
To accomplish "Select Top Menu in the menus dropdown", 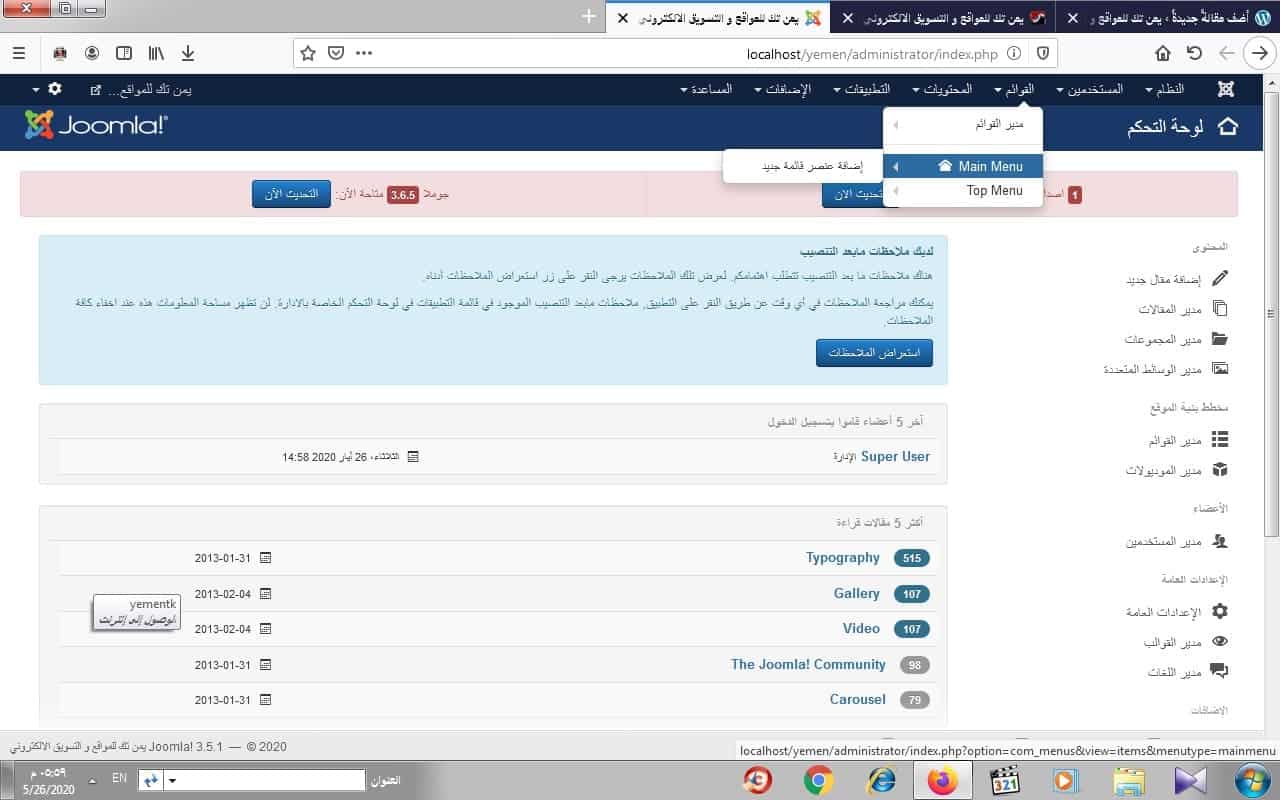I will [963, 190].
